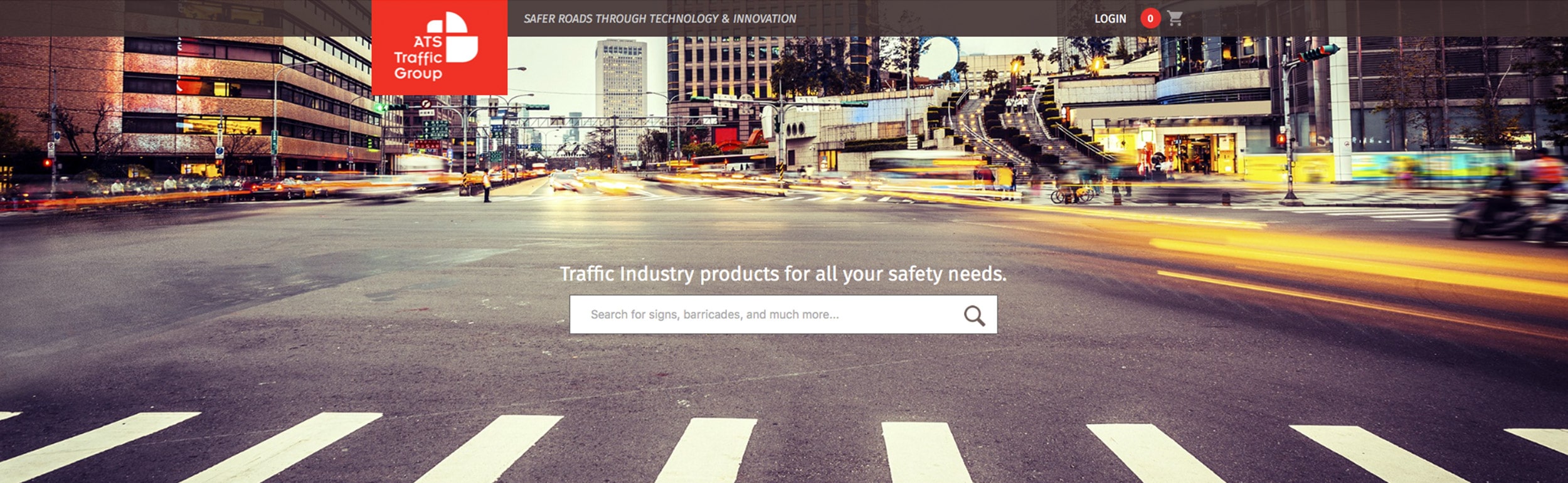Viewport: 1568px width, 483px height.
Task: Click the 'Traffic' word in the red logo
Action: point(418,58)
